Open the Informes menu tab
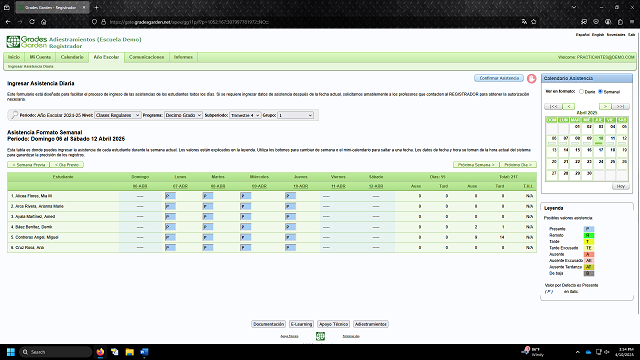This screenshot has height=360, width=640. [x=183, y=57]
